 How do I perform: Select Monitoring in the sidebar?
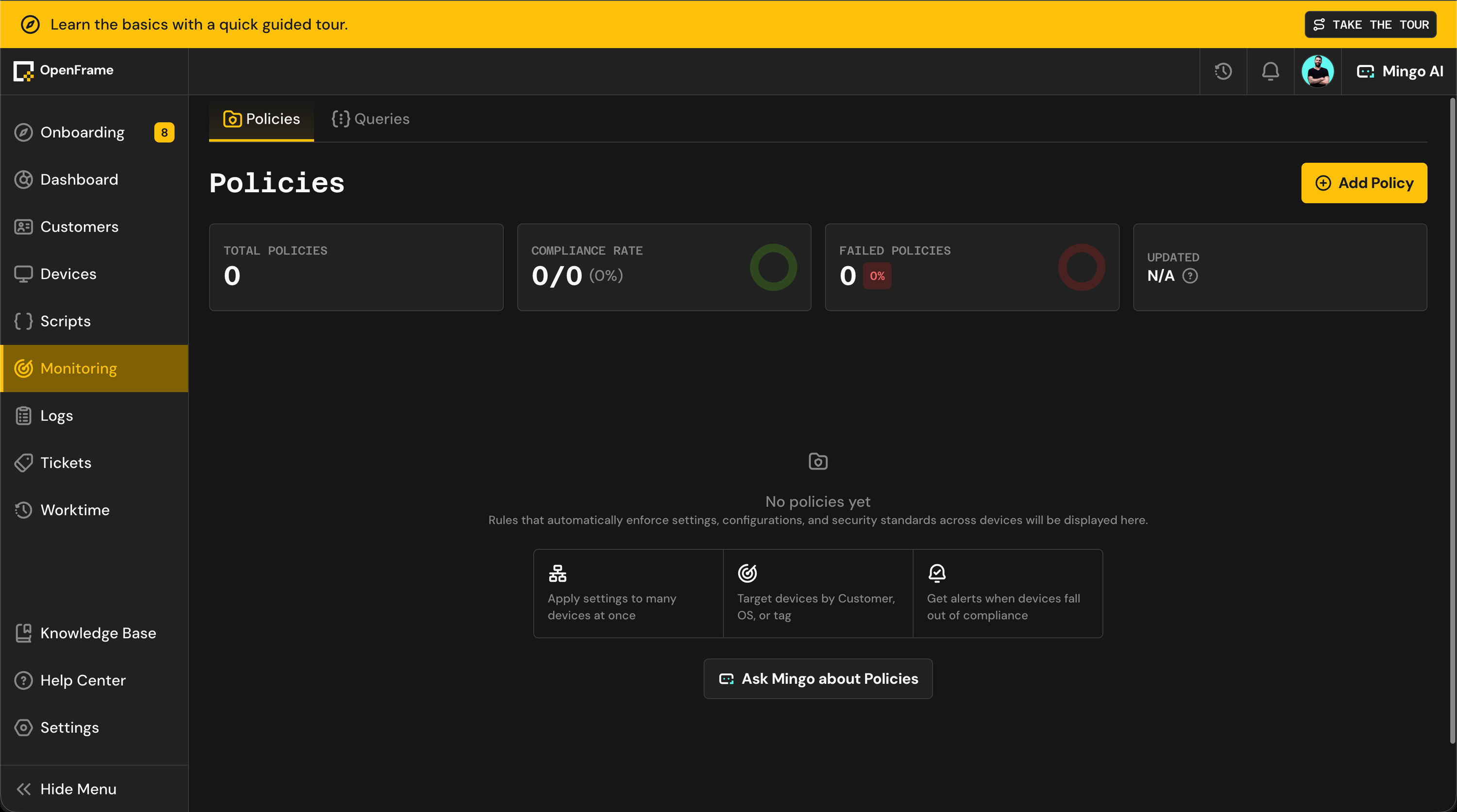tap(94, 368)
